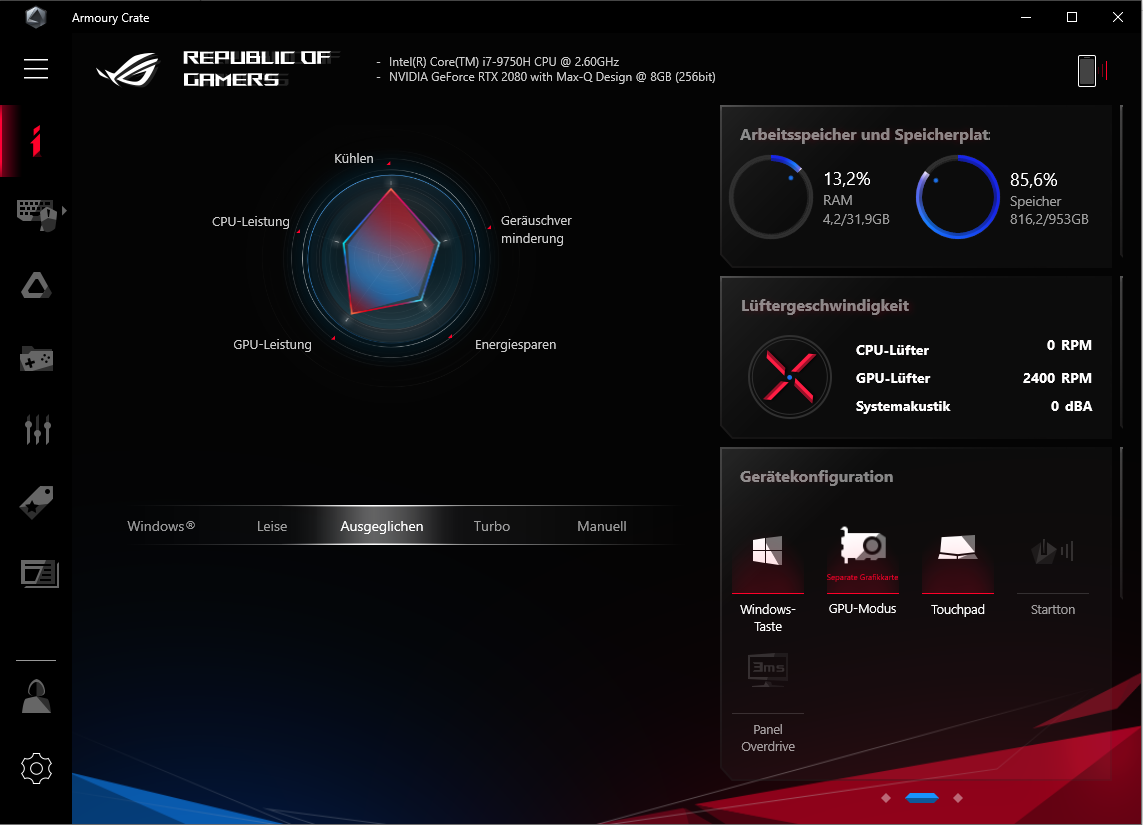The height and width of the screenshot is (825, 1143).
Task: Select the Windows® performance mode
Action: tap(161, 526)
